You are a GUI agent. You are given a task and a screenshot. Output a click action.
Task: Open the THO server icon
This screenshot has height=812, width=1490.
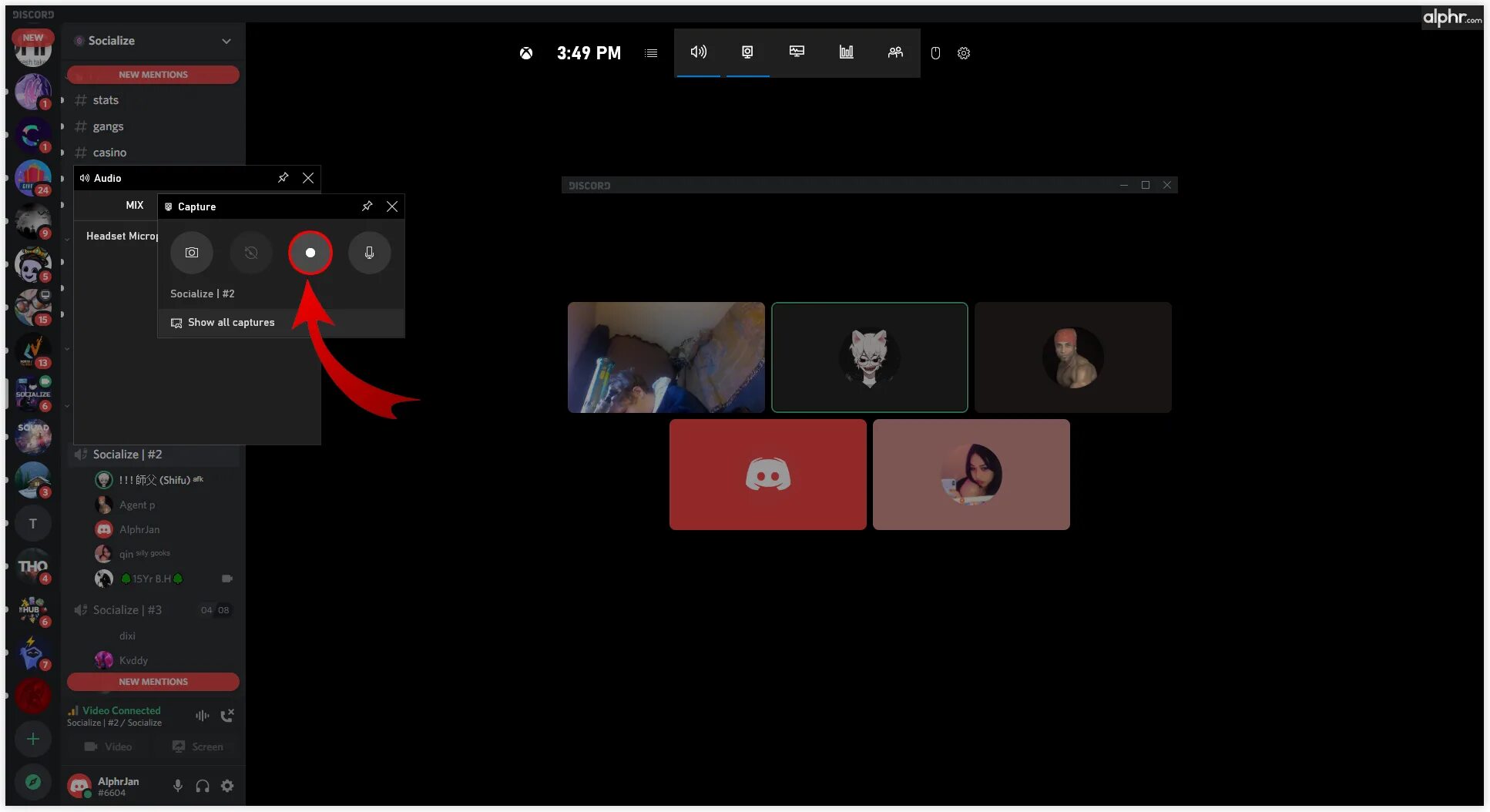tap(33, 567)
